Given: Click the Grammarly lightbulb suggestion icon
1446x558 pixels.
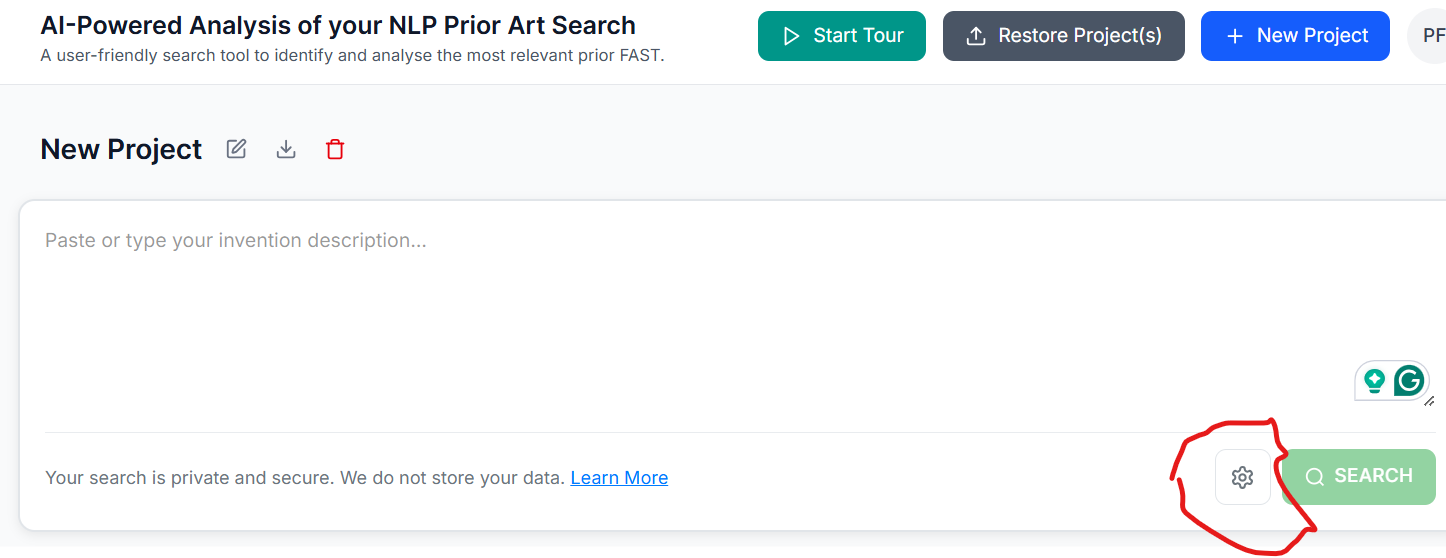Looking at the screenshot, I should click(x=1375, y=380).
